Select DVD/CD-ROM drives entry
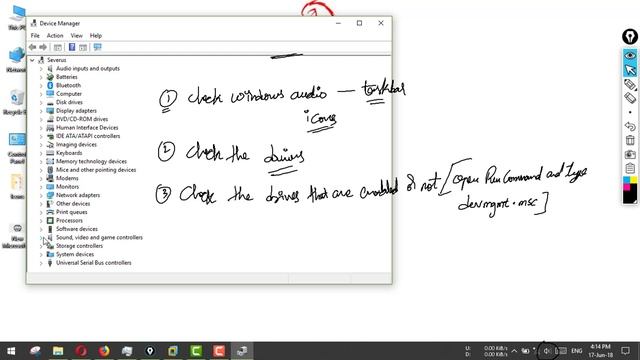Viewport: 640px width, 360px height. pos(82,119)
